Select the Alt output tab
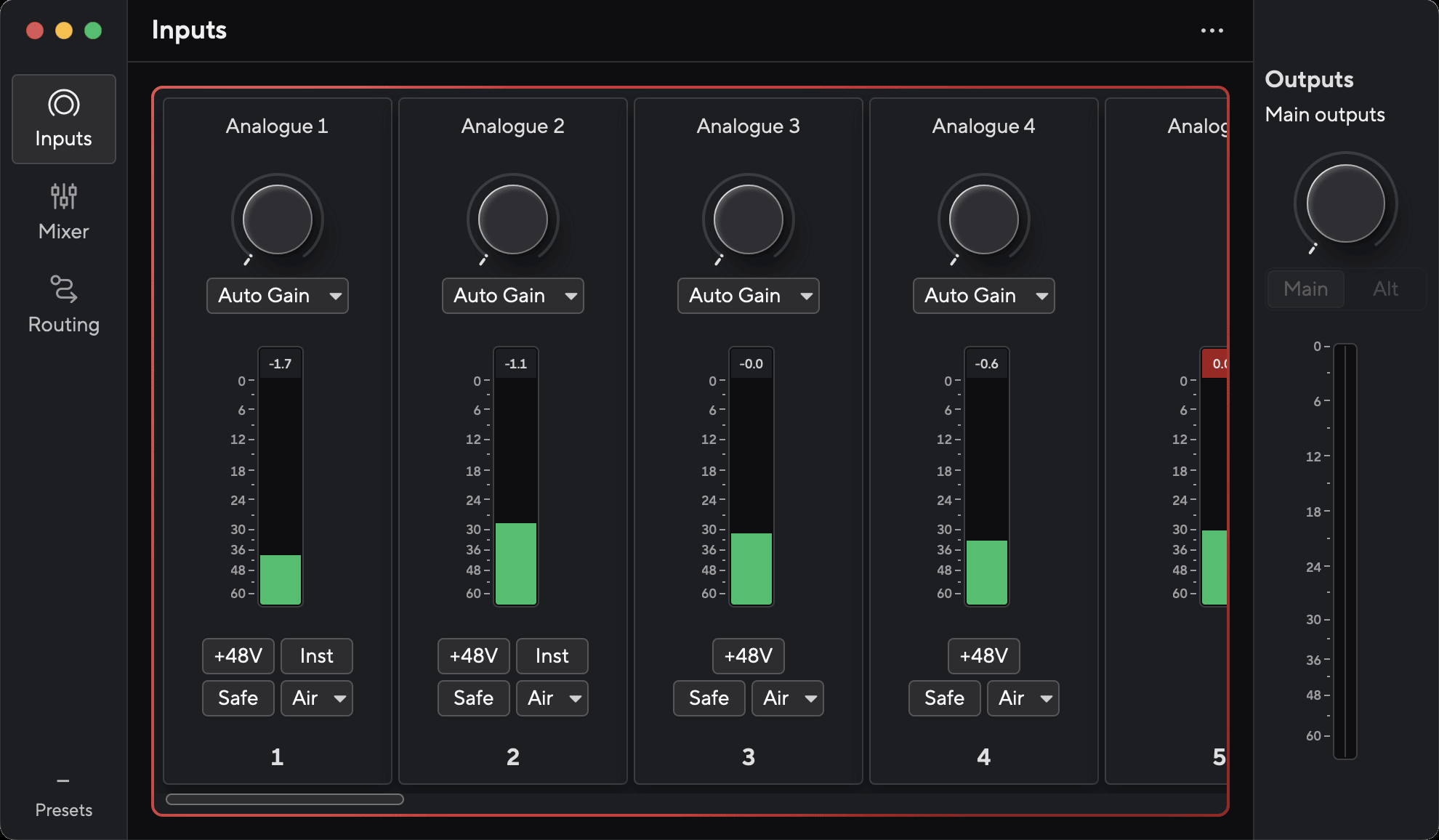The height and width of the screenshot is (840, 1439). tap(1385, 289)
